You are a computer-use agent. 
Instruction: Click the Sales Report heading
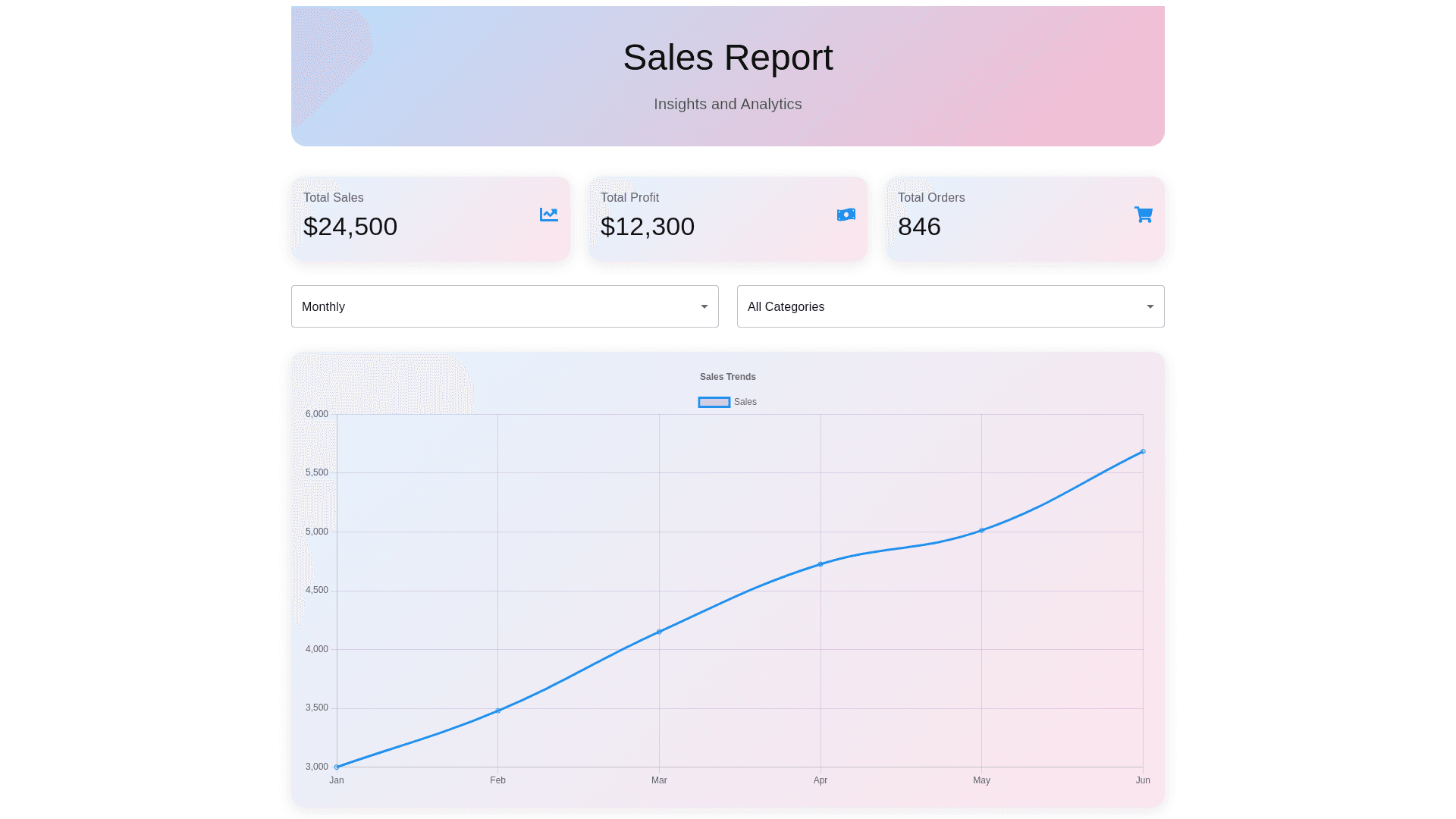coord(727,58)
